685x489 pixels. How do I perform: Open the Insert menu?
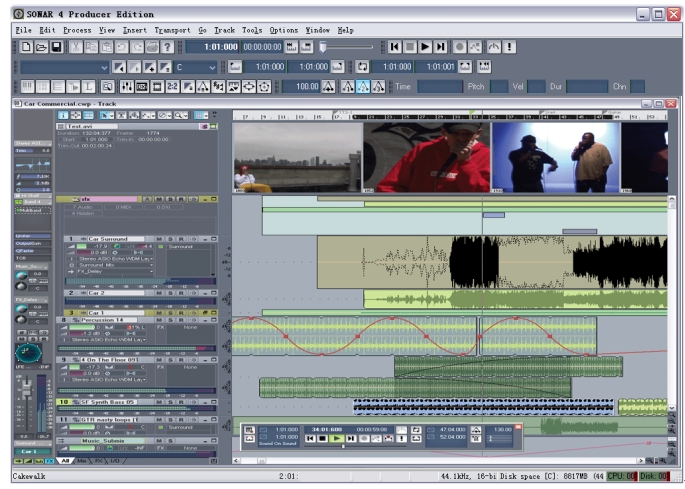point(135,30)
